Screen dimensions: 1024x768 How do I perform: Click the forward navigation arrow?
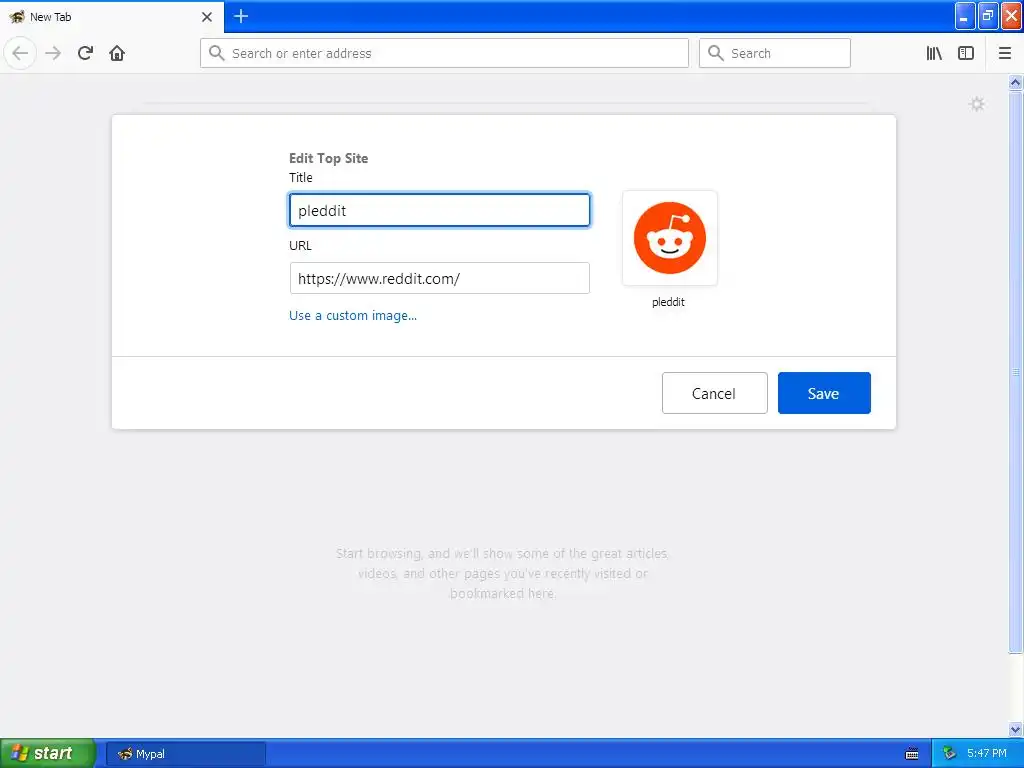click(x=53, y=53)
